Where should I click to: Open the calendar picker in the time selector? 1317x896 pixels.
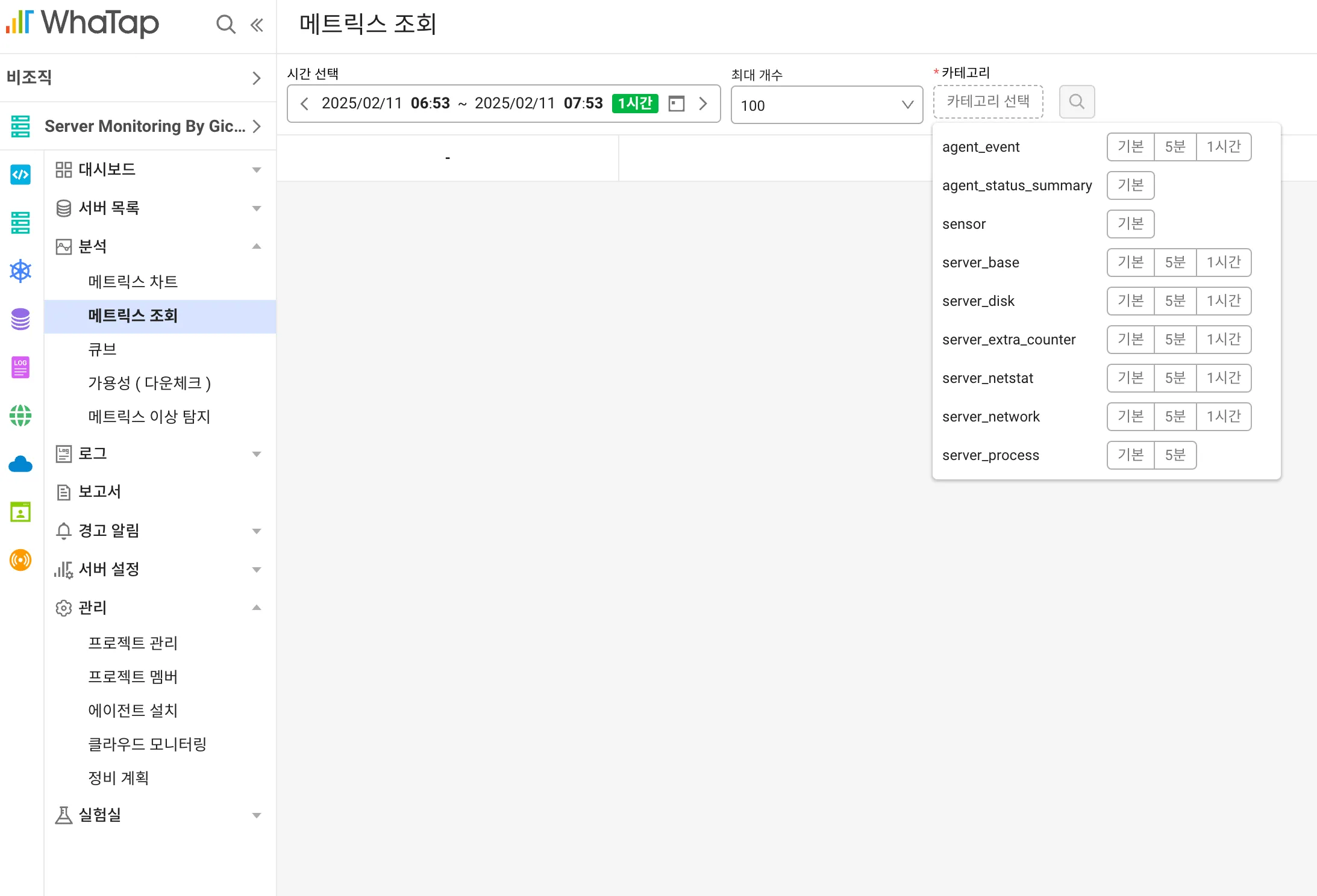(677, 104)
